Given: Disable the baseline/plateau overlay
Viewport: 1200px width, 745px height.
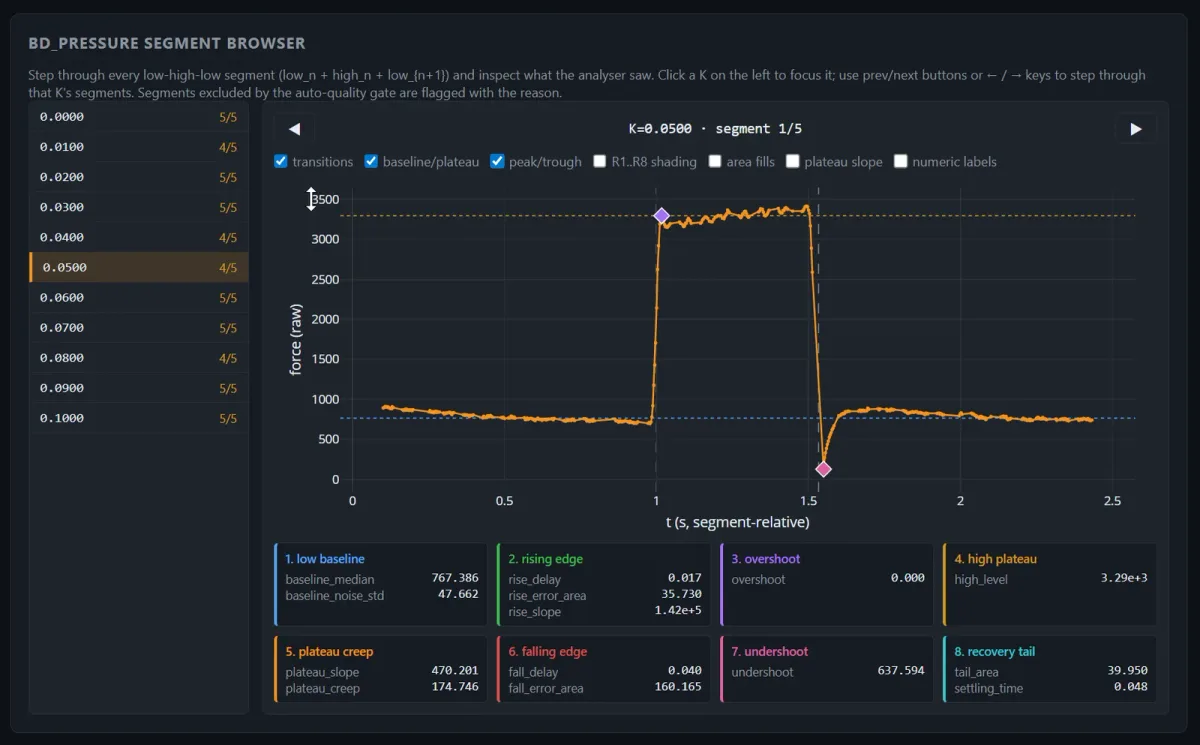Looking at the screenshot, I should pyautogui.click(x=372, y=161).
